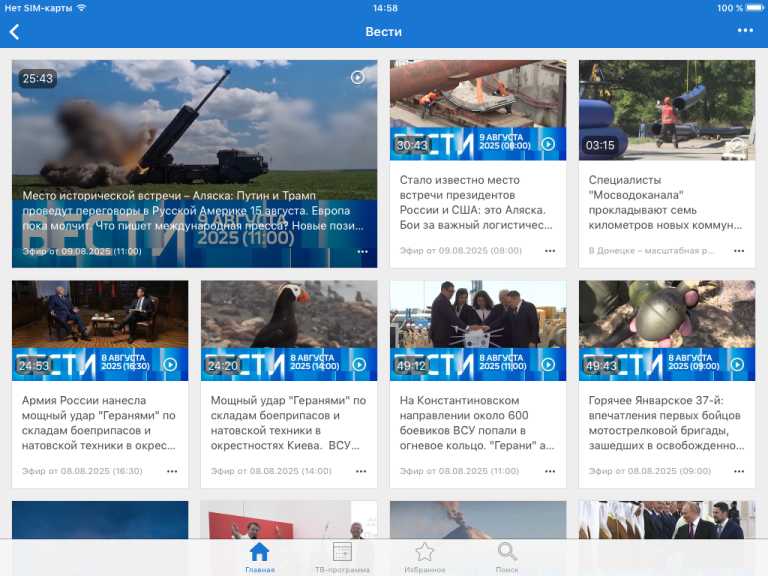
Task: Open the partial thumbnail with officials in suits
Action: pyautogui.click(x=667, y=520)
